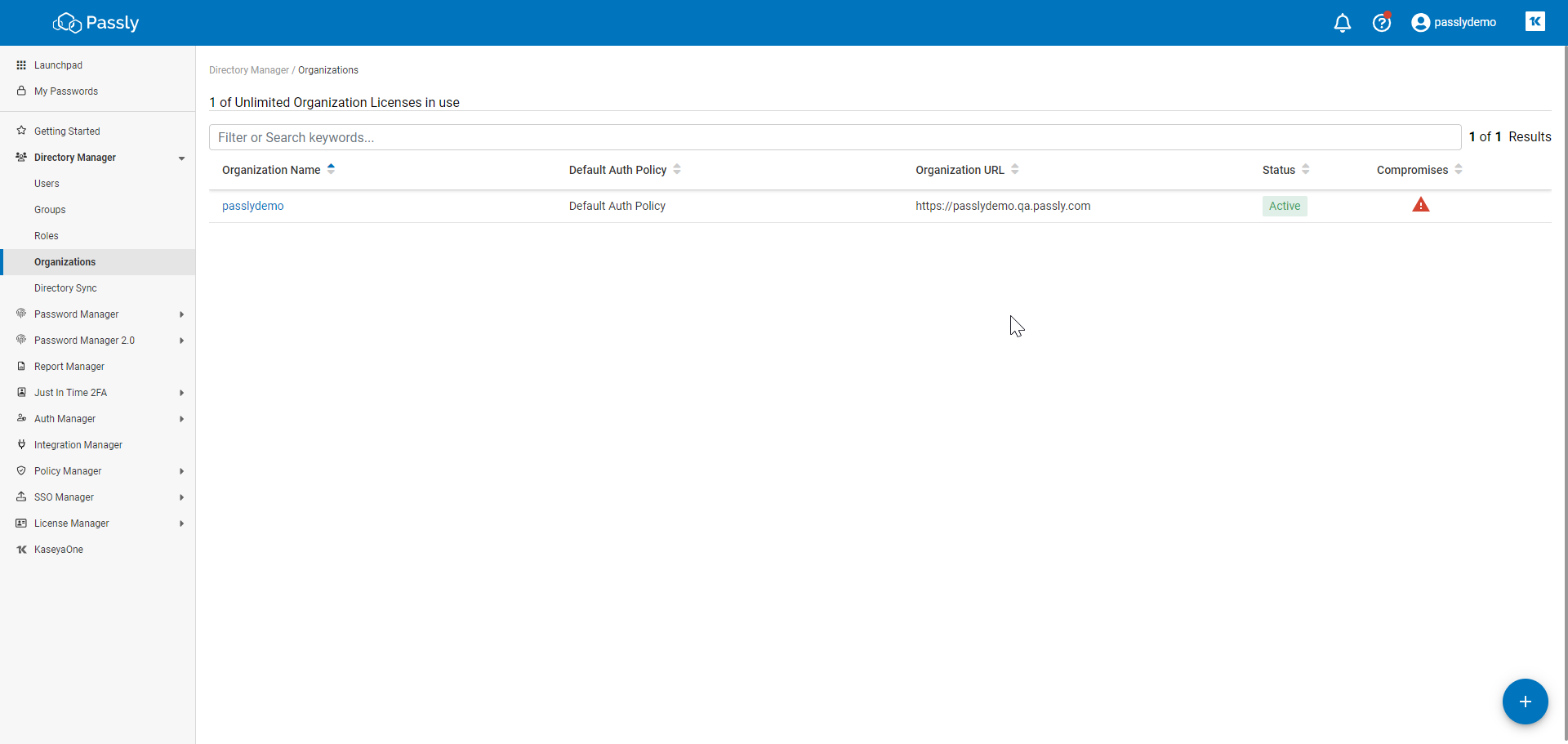This screenshot has width=1568, height=744.
Task: Click the Password Manager 2.0 fingerprint icon
Action: coord(21,340)
